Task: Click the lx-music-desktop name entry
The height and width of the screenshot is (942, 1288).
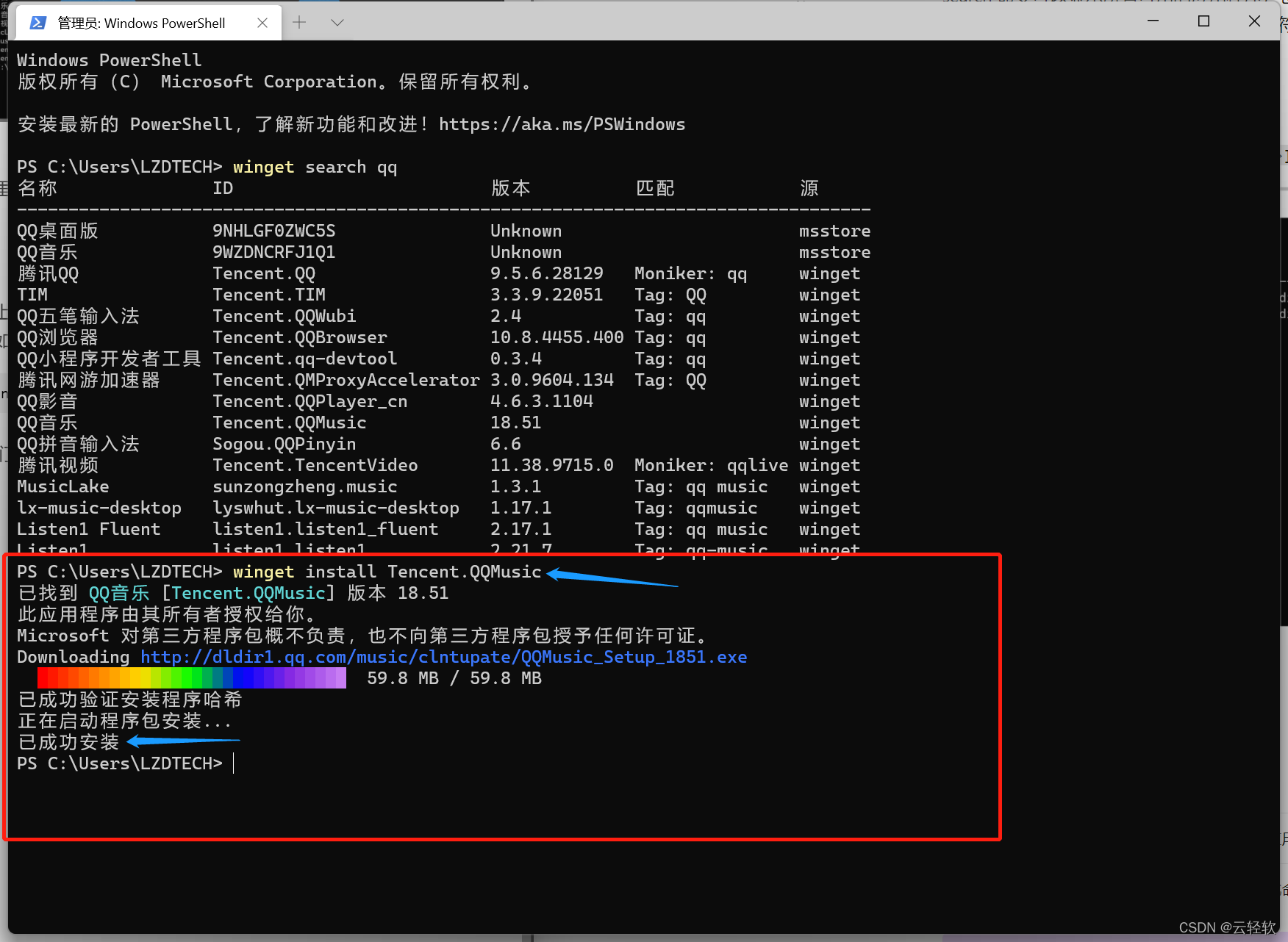Action: click(x=99, y=508)
